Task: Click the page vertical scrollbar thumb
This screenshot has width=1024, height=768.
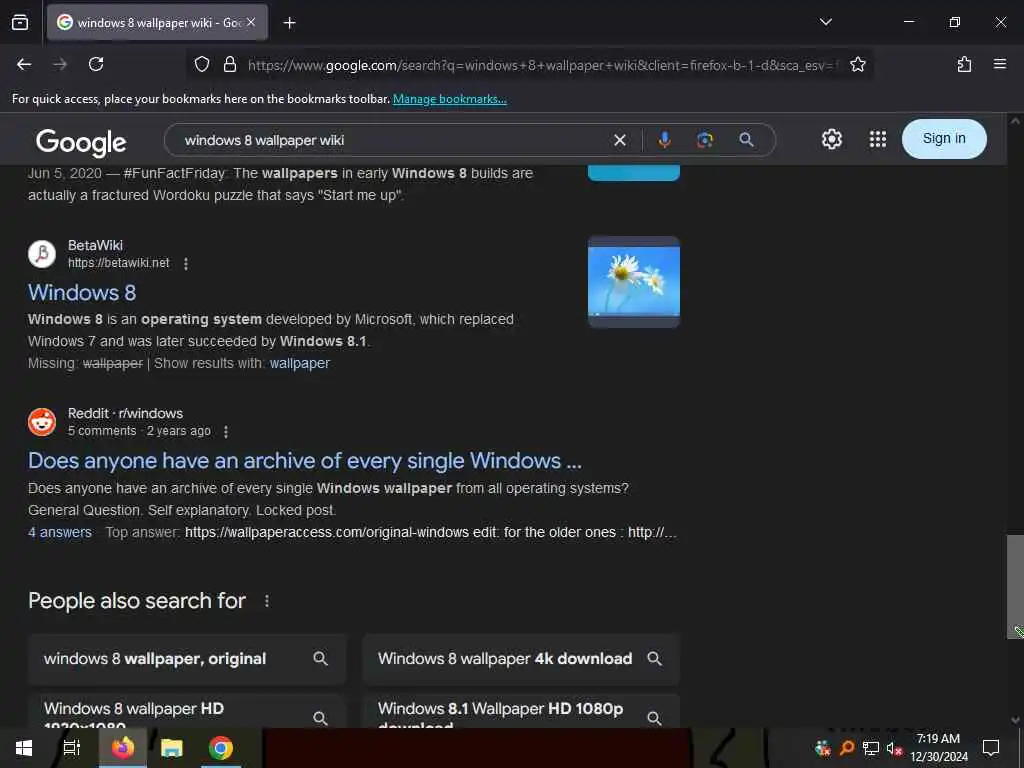Action: coord(1014,586)
